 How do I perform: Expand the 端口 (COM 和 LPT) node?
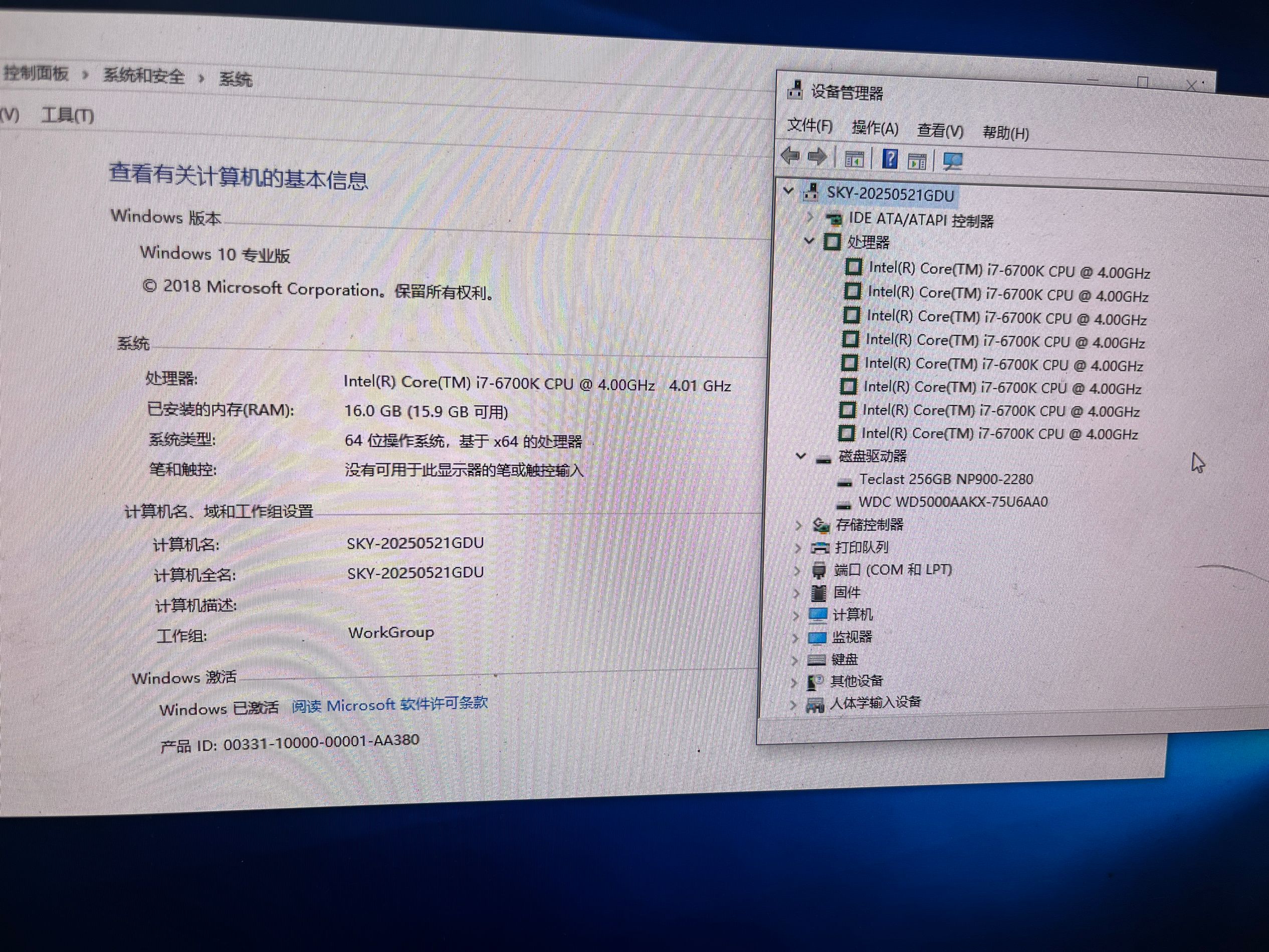(x=797, y=570)
